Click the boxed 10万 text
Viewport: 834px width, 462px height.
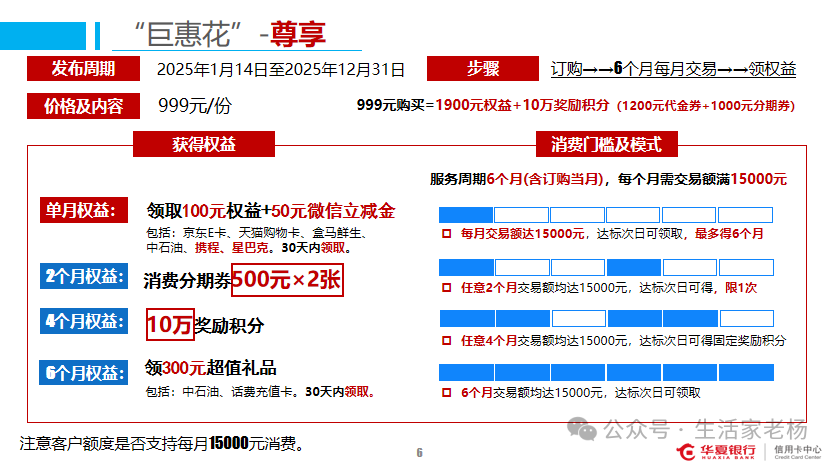point(170,324)
